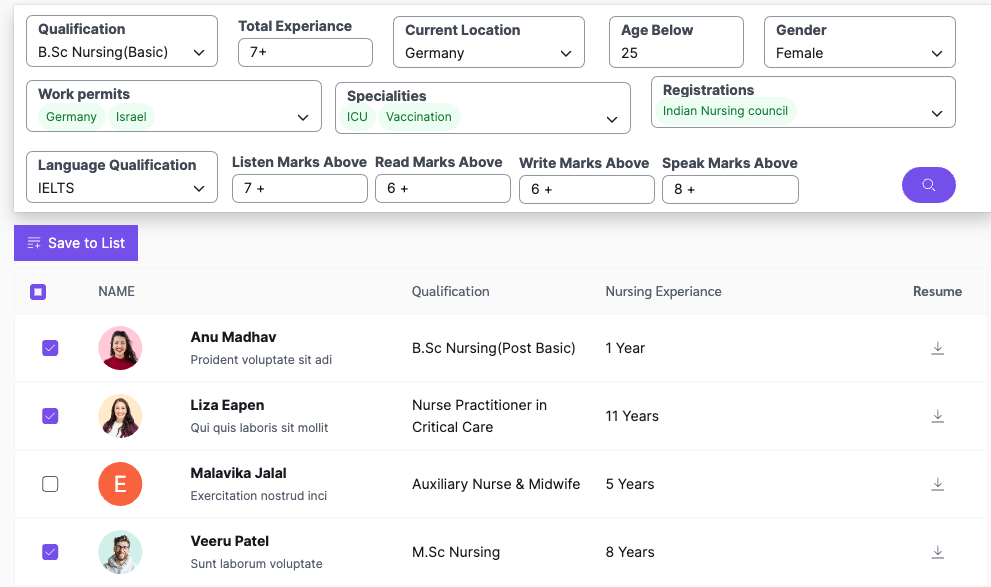991x587 pixels.
Task: Click the Nursing Experiance column header
Action: tap(663, 291)
